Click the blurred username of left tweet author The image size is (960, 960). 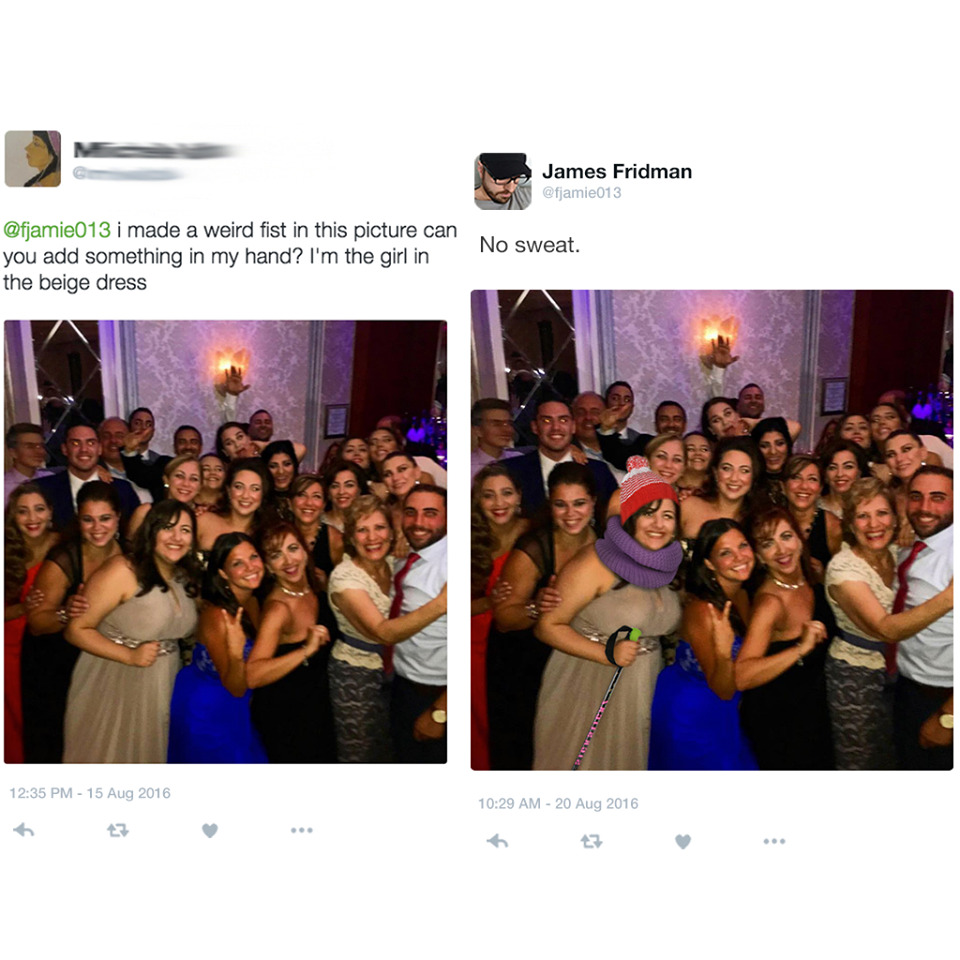point(153,150)
